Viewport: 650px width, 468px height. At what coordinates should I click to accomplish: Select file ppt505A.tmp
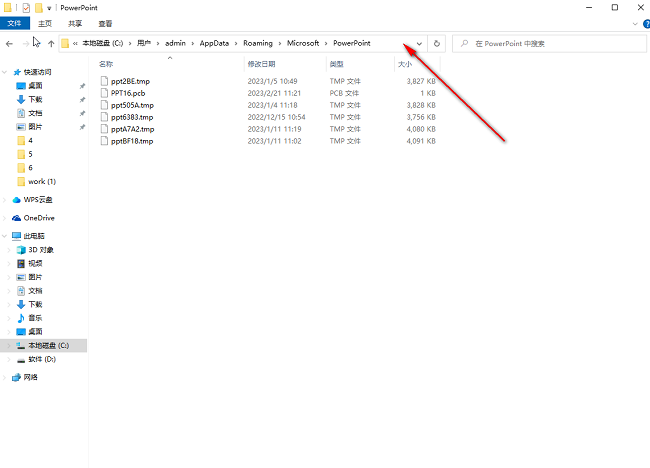(132, 105)
